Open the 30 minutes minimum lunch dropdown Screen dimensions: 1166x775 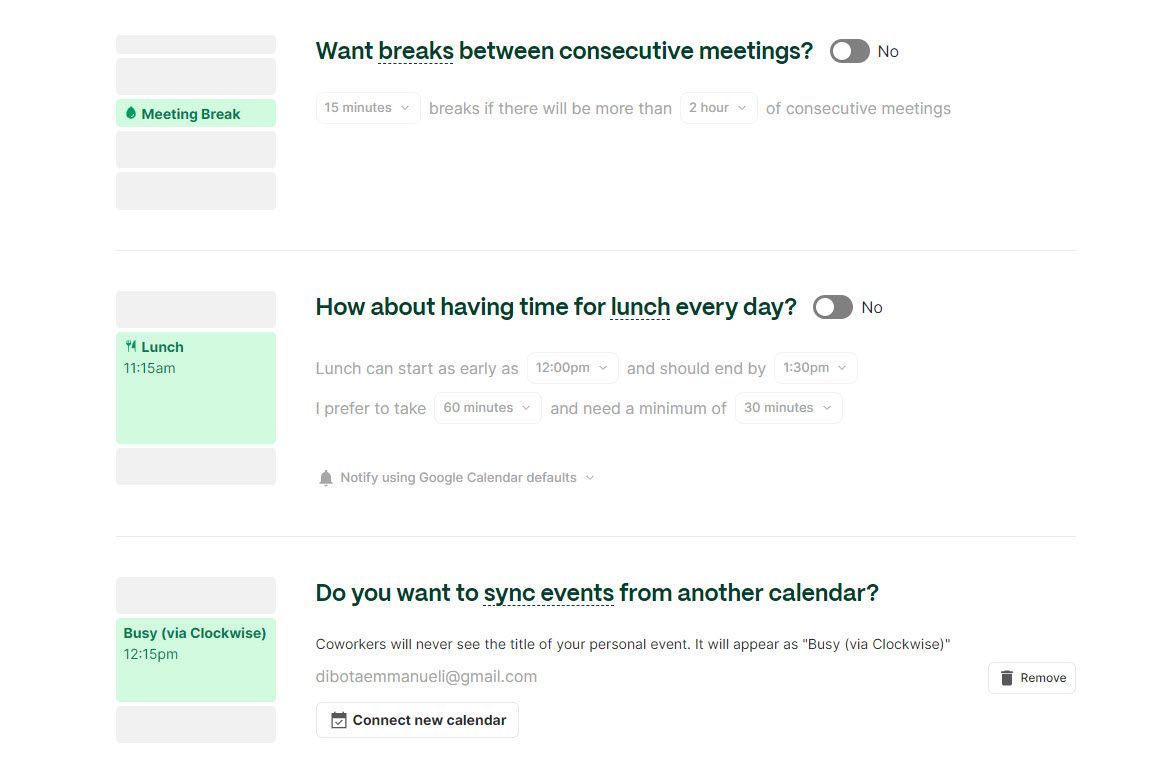click(x=788, y=408)
